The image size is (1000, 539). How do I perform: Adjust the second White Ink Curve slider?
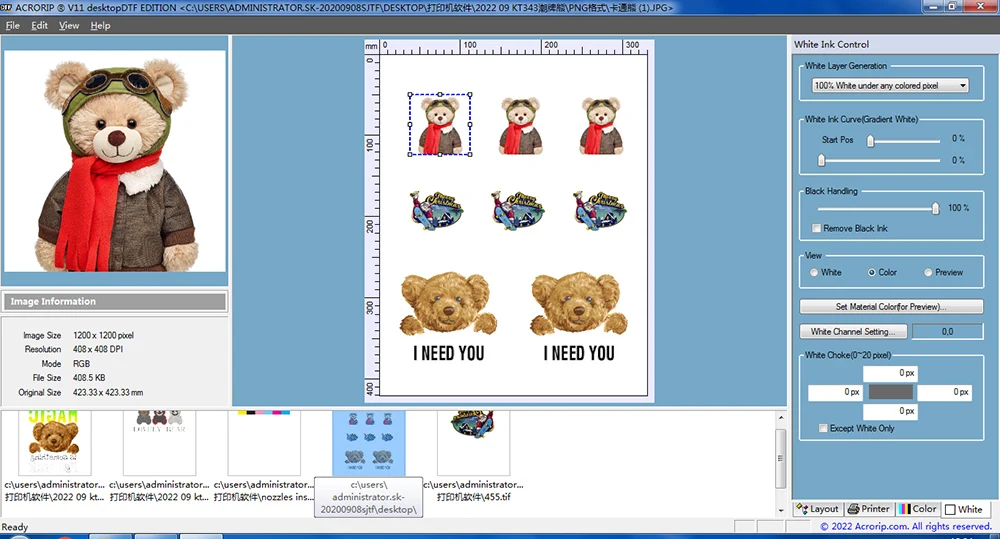(x=821, y=160)
